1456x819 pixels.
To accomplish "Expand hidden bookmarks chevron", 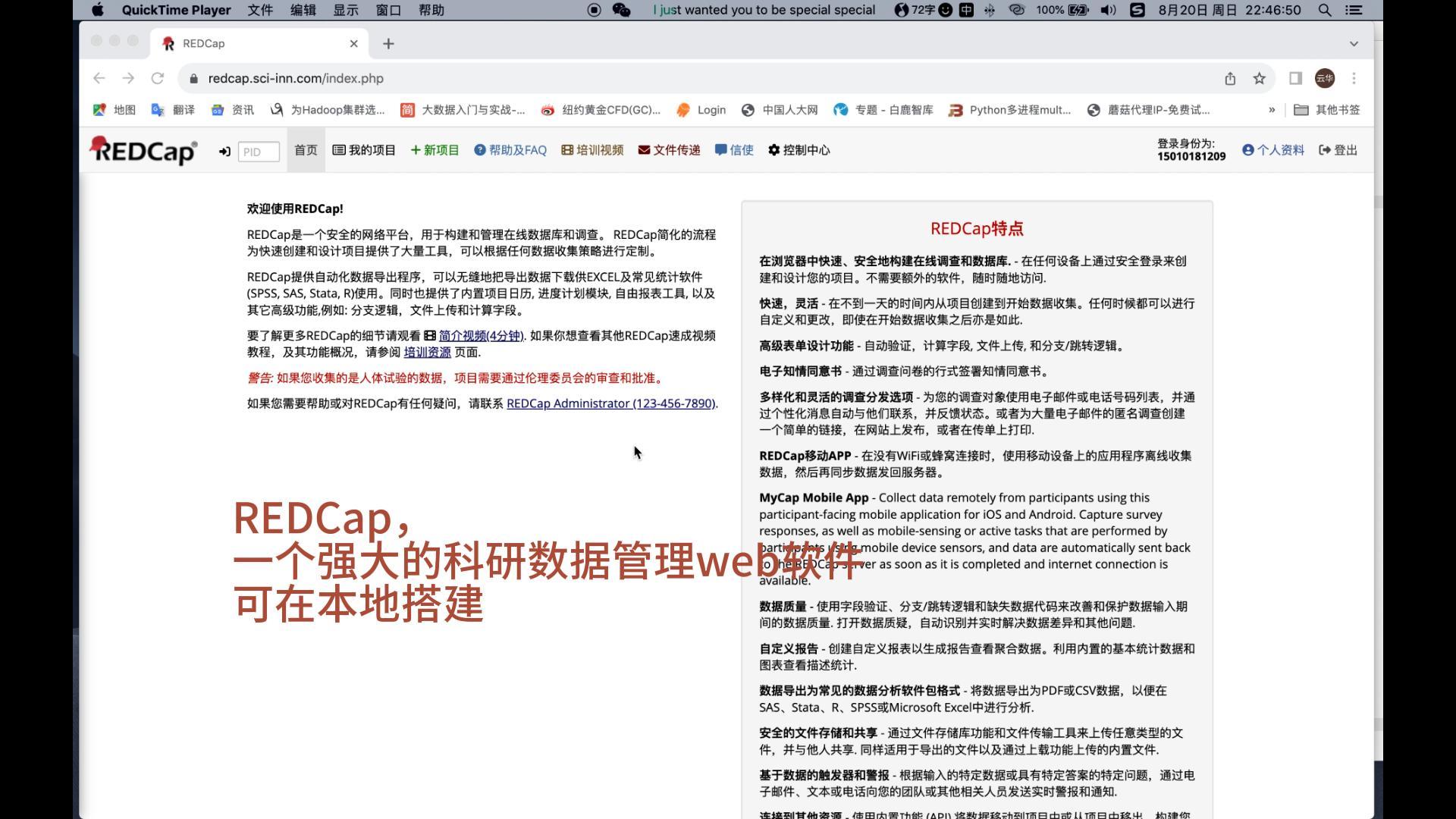I will (1272, 110).
